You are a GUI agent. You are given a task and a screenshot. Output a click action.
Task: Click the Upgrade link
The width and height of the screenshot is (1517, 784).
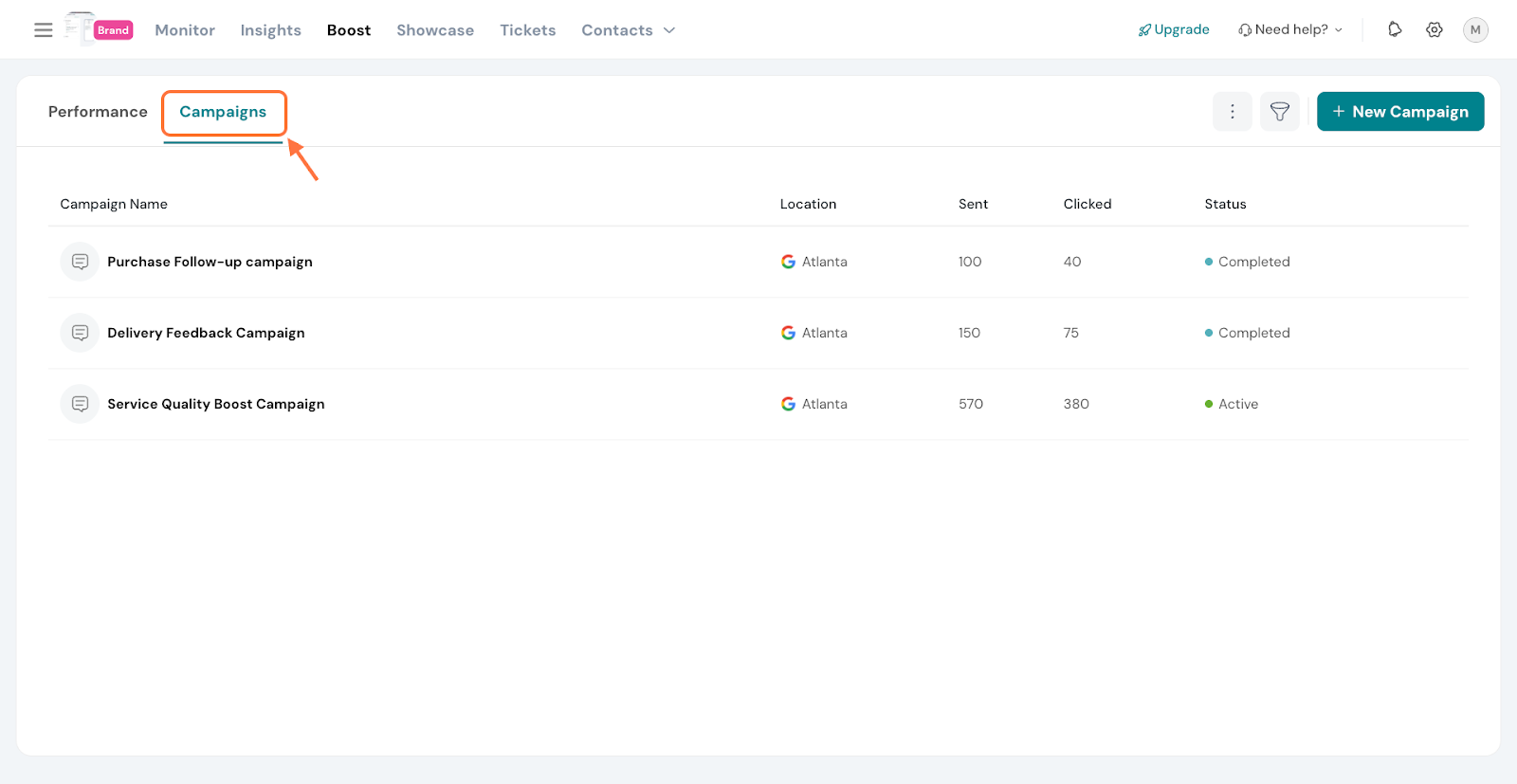[x=1174, y=29]
